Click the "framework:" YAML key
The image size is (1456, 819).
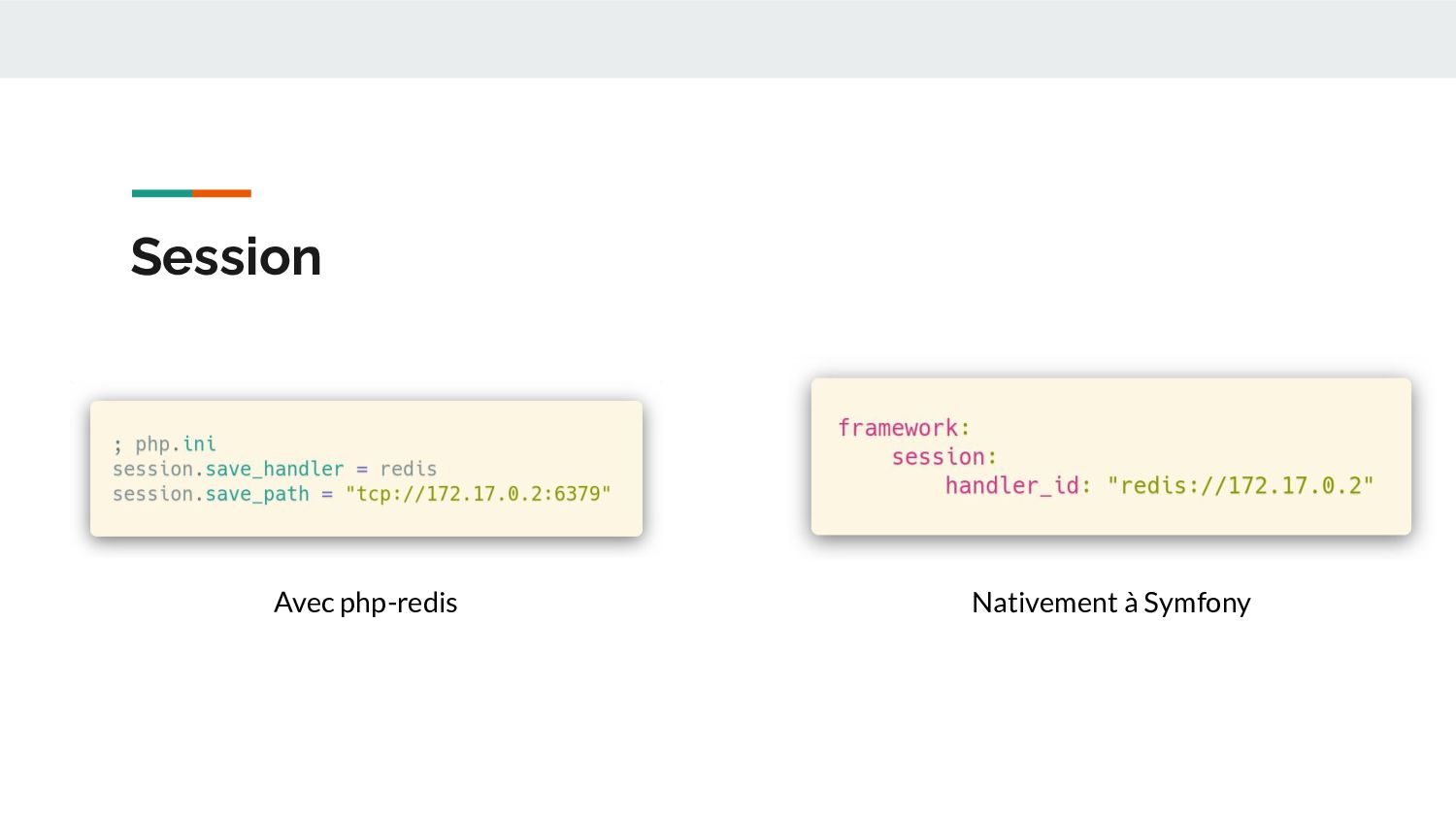point(904,428)
